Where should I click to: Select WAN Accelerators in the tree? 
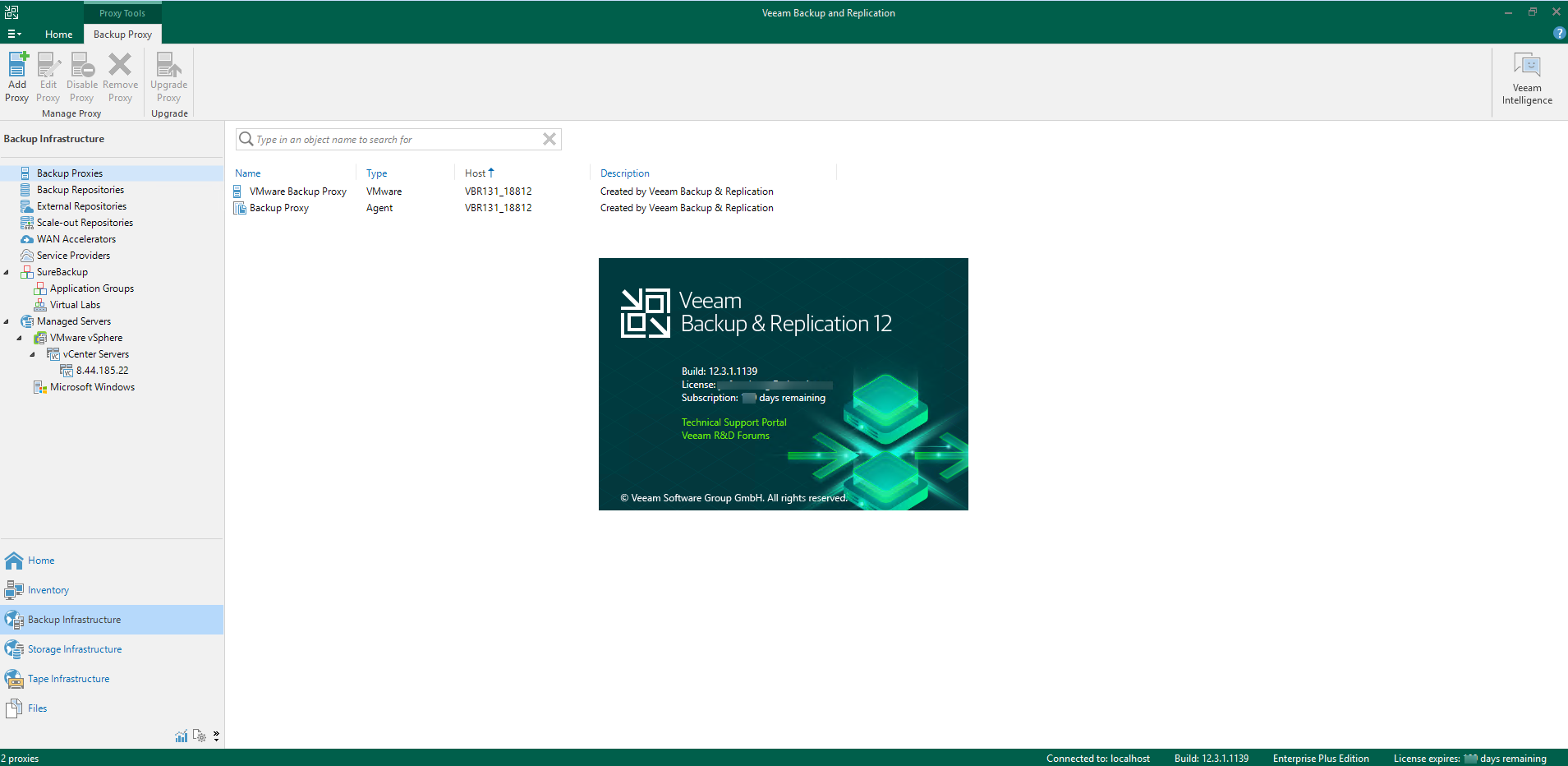tap(76, 239)
